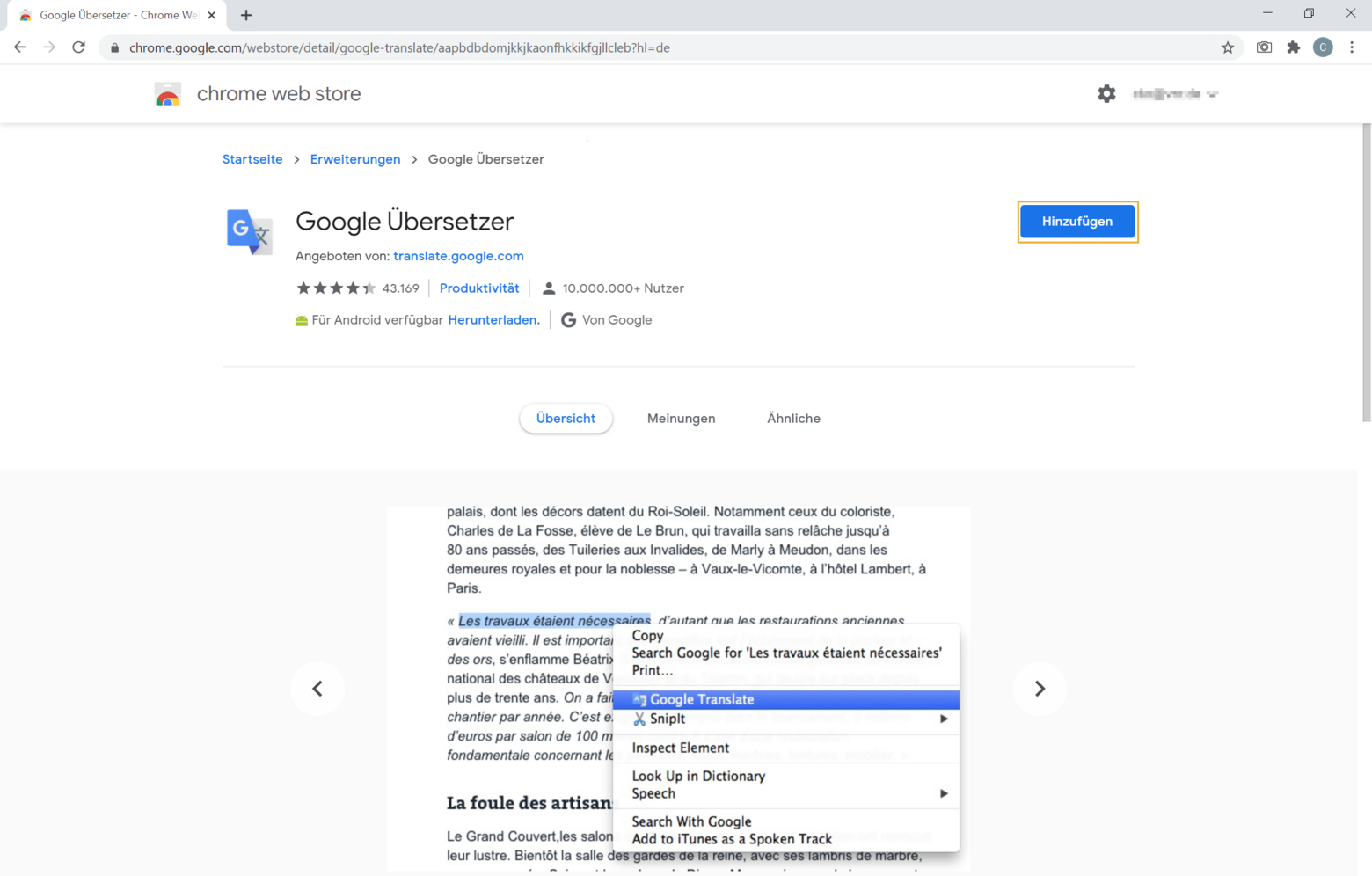Screen dimensions: 1372x876
Task: Go to Startseite breadcrumb
Action: tap(252, 159)
